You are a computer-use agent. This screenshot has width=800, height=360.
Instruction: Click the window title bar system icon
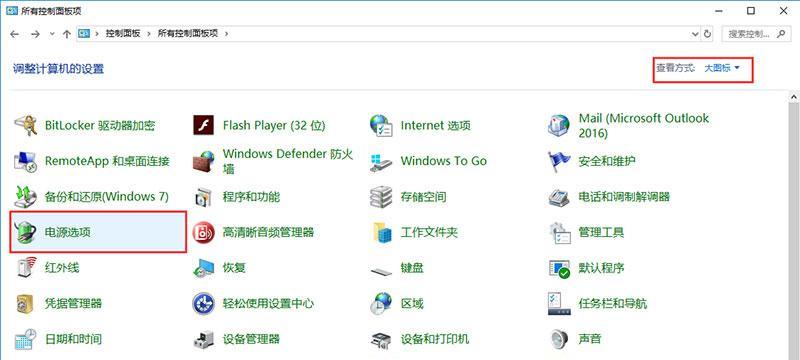tap(12, 11)
